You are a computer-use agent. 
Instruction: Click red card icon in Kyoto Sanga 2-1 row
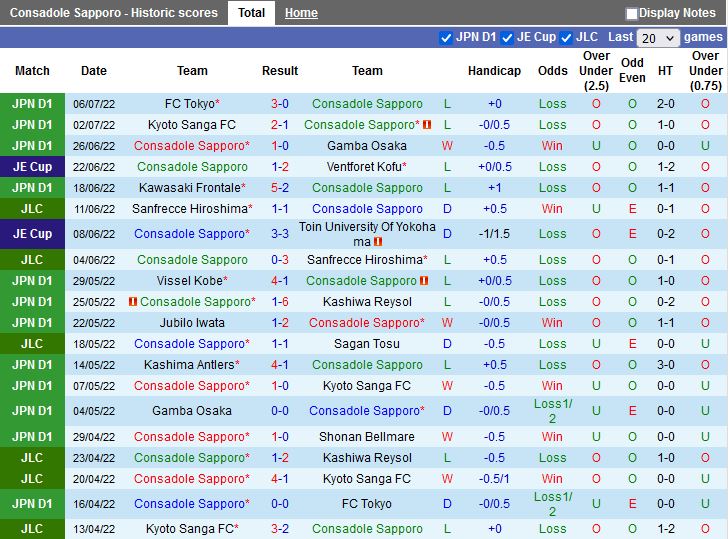pos(427,125)
